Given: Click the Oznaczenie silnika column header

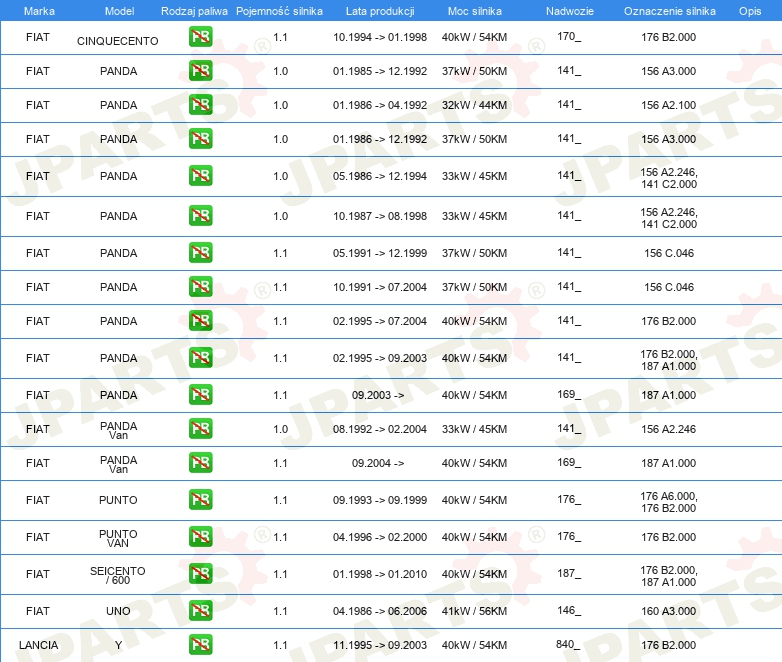Looking at the screenshot, I should coord(669,11).
